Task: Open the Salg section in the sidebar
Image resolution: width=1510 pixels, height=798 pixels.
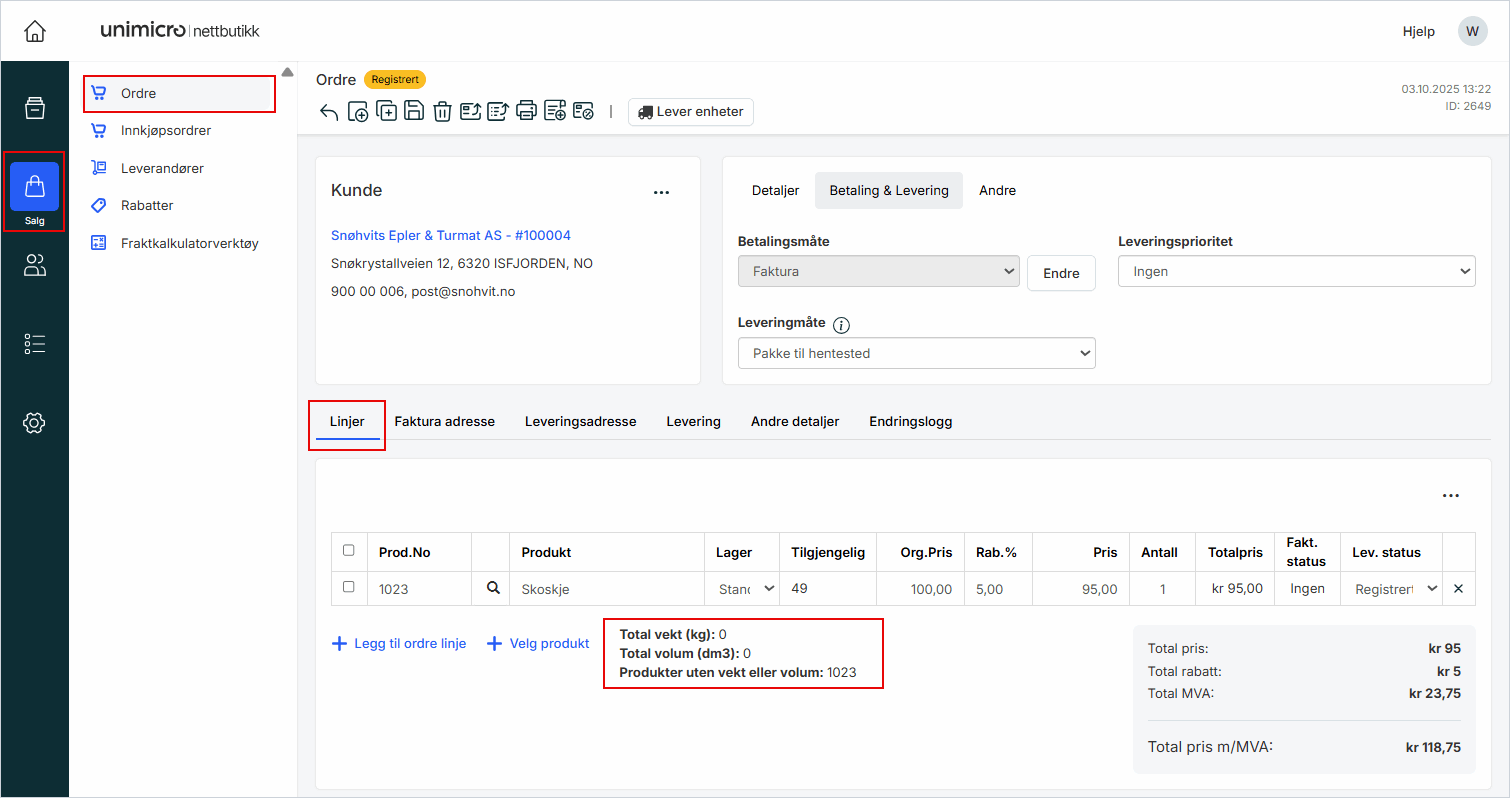Action: coord(34,192)
